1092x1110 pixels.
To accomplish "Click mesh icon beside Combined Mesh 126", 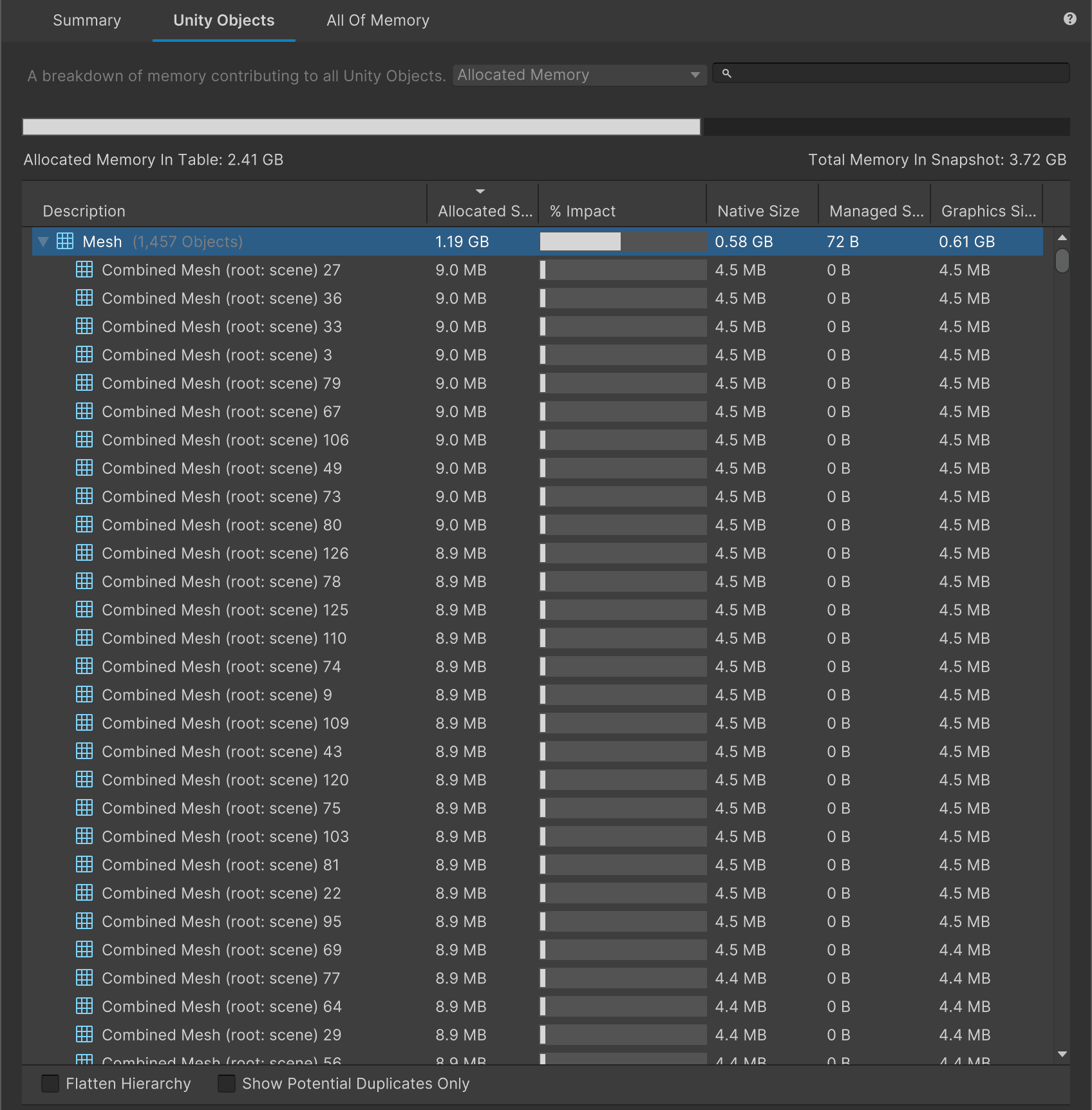I will [84, 553].
